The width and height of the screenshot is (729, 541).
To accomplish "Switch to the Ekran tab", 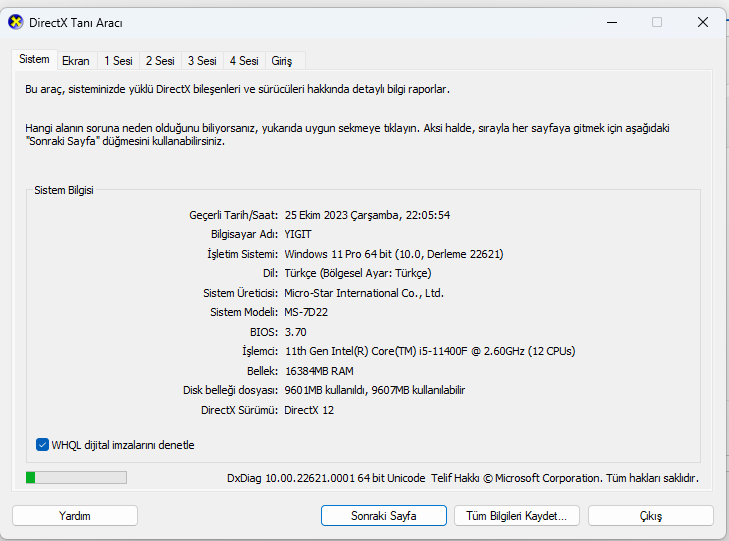I will click(x=76, y=61).
